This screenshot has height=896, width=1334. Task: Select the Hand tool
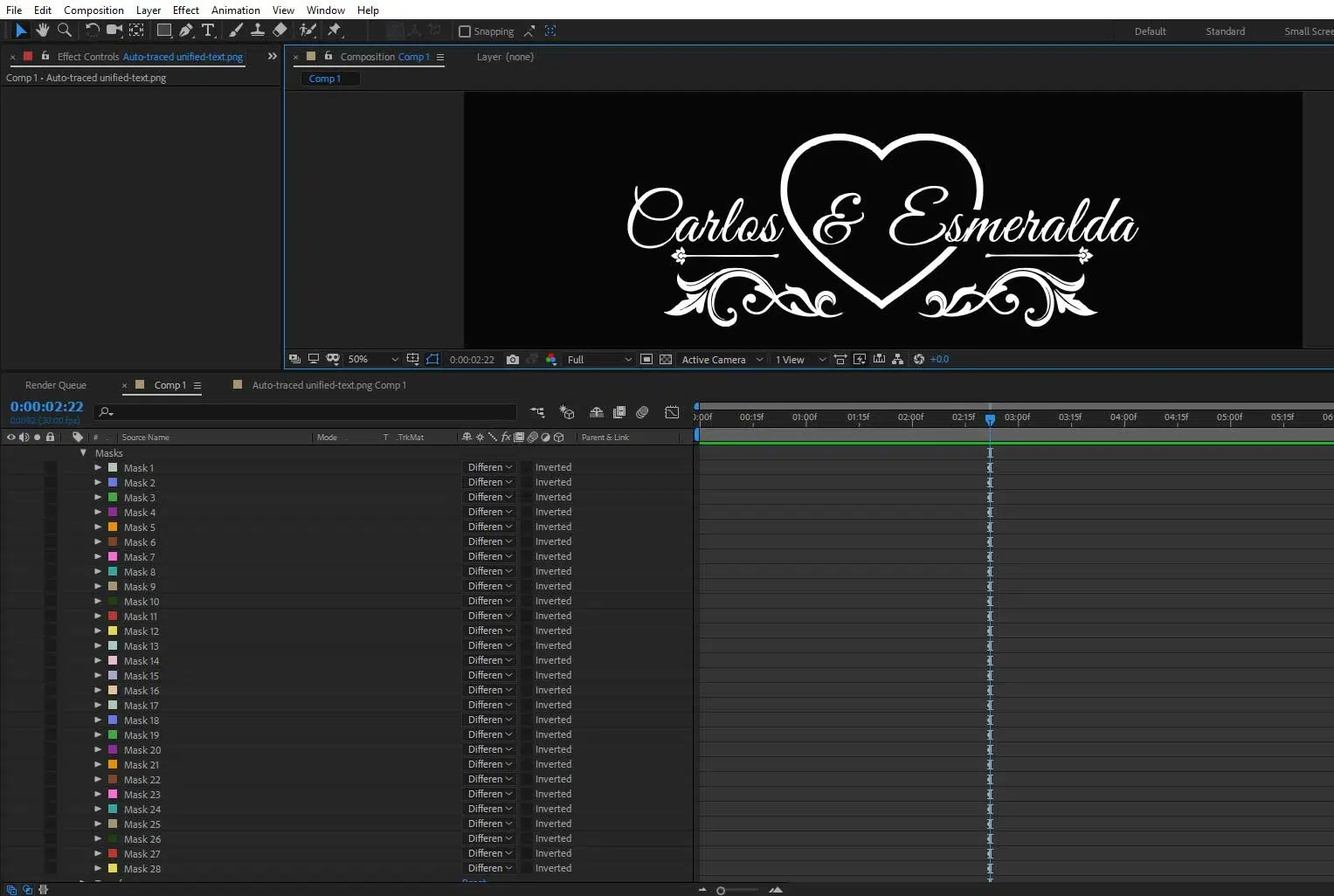coord(42,31)
